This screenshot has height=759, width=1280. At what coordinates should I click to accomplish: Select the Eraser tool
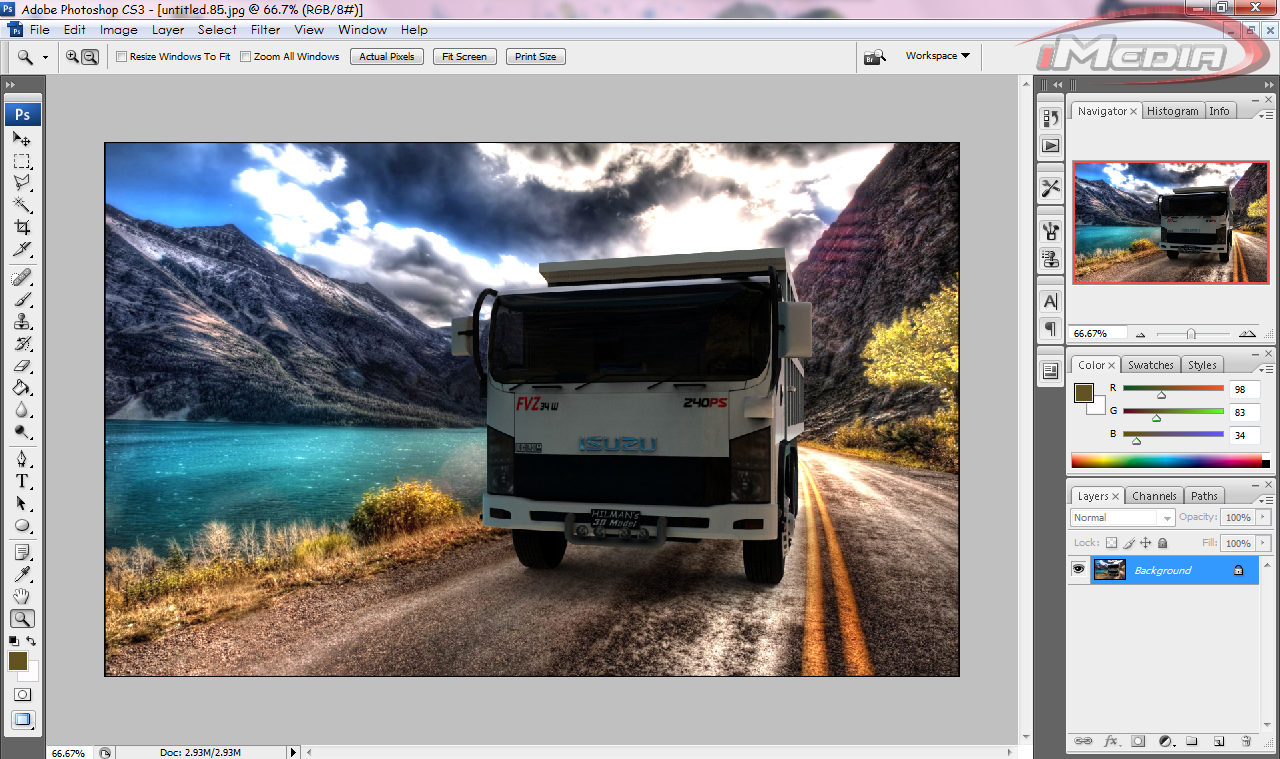tap(22, 366)
